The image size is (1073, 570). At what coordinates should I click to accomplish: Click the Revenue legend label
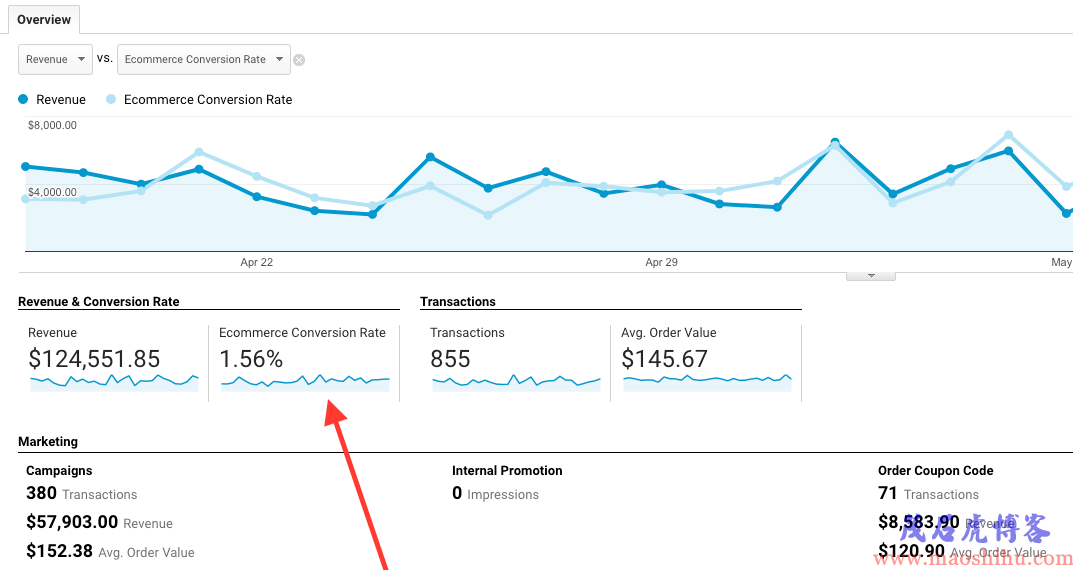click(x=61, y=99)
